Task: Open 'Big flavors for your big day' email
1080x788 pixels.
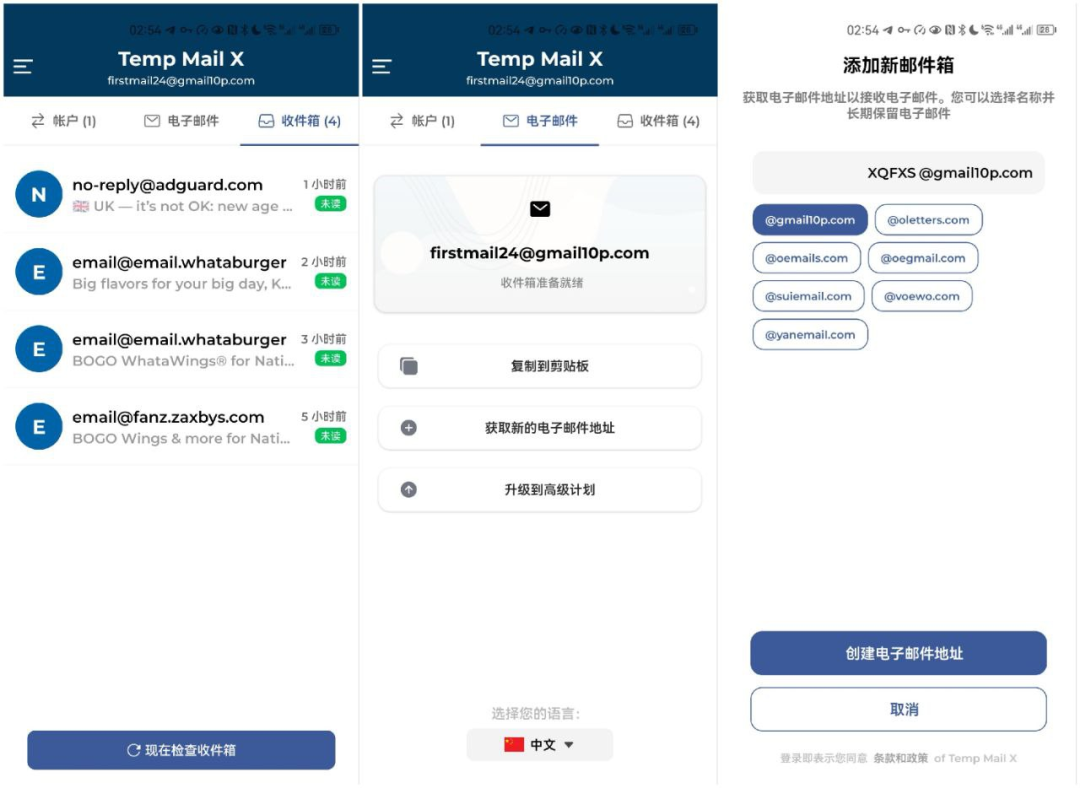Action: (181, 272)
